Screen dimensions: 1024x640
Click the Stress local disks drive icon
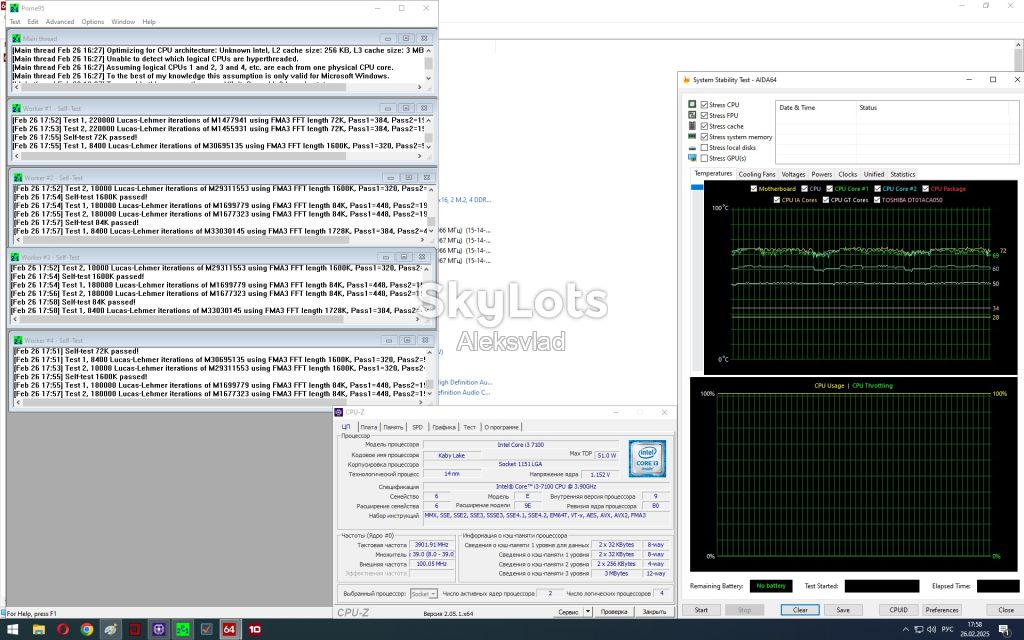(x=692, y=148)
